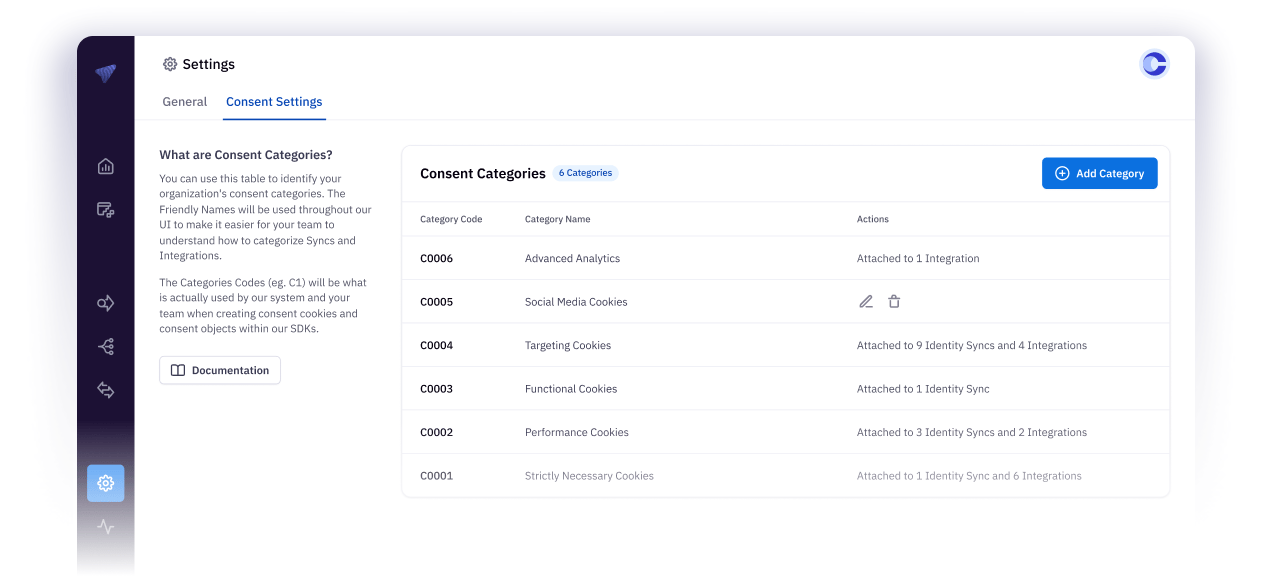This screenshot has width=1280, height=576.
Task: Click the arrow-to-circle sidebar icon
Action: click(x=106, y=303)
